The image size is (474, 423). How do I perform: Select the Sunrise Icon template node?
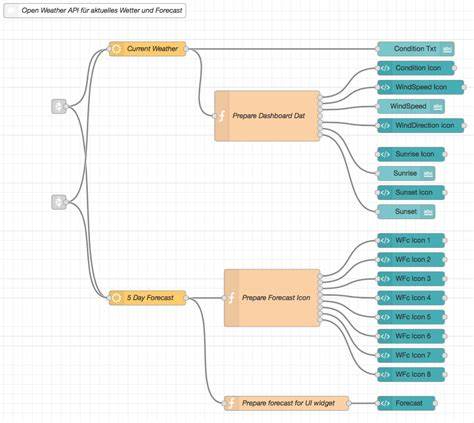coord(411,154)
